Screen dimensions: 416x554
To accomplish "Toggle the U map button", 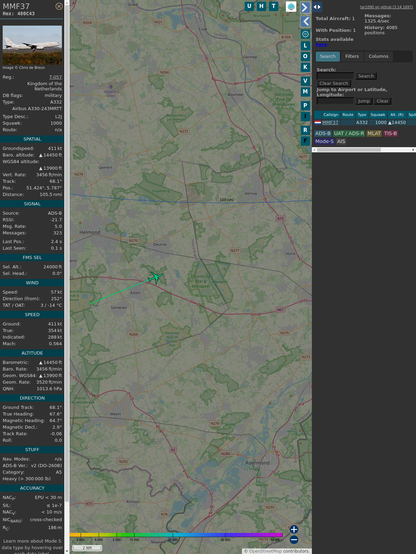I will [250, 6].
